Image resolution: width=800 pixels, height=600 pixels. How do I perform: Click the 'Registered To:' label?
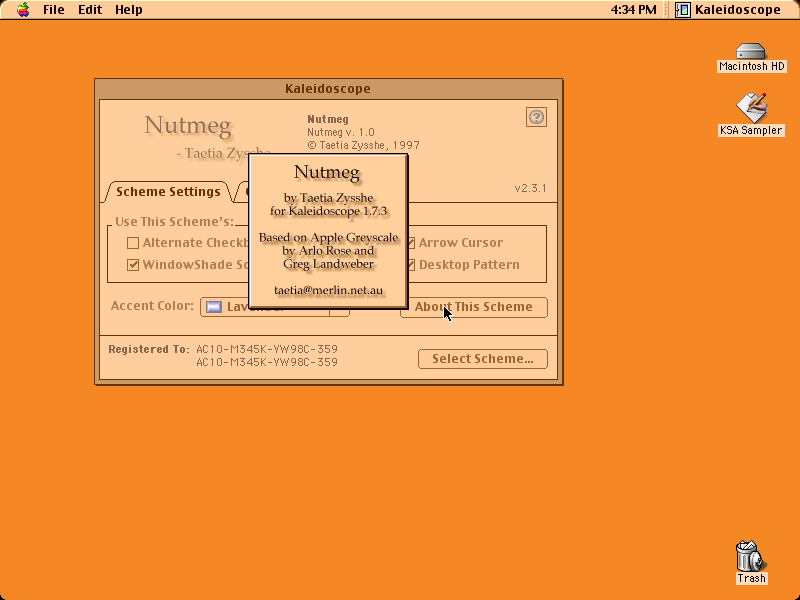(148, 349)
